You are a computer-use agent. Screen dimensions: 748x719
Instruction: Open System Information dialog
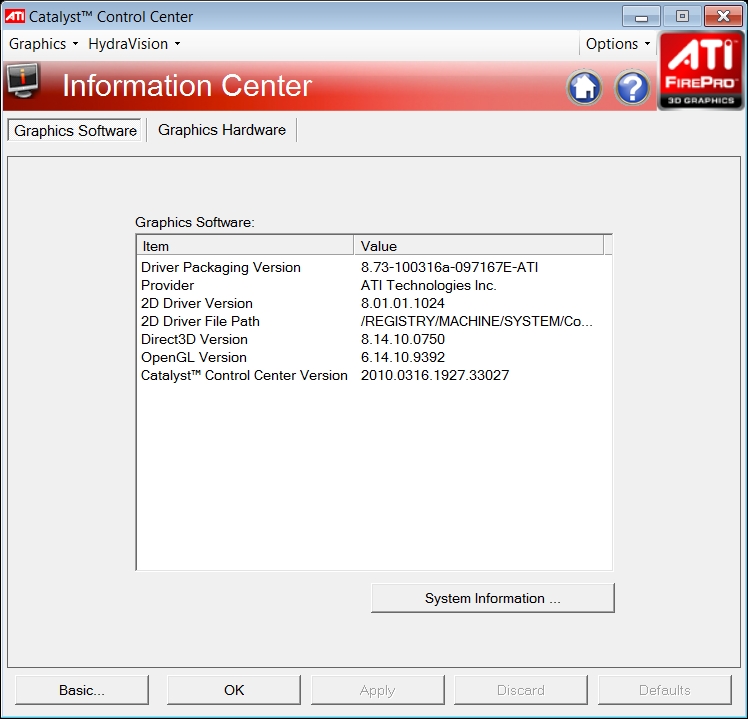click(x=493, y=598)
